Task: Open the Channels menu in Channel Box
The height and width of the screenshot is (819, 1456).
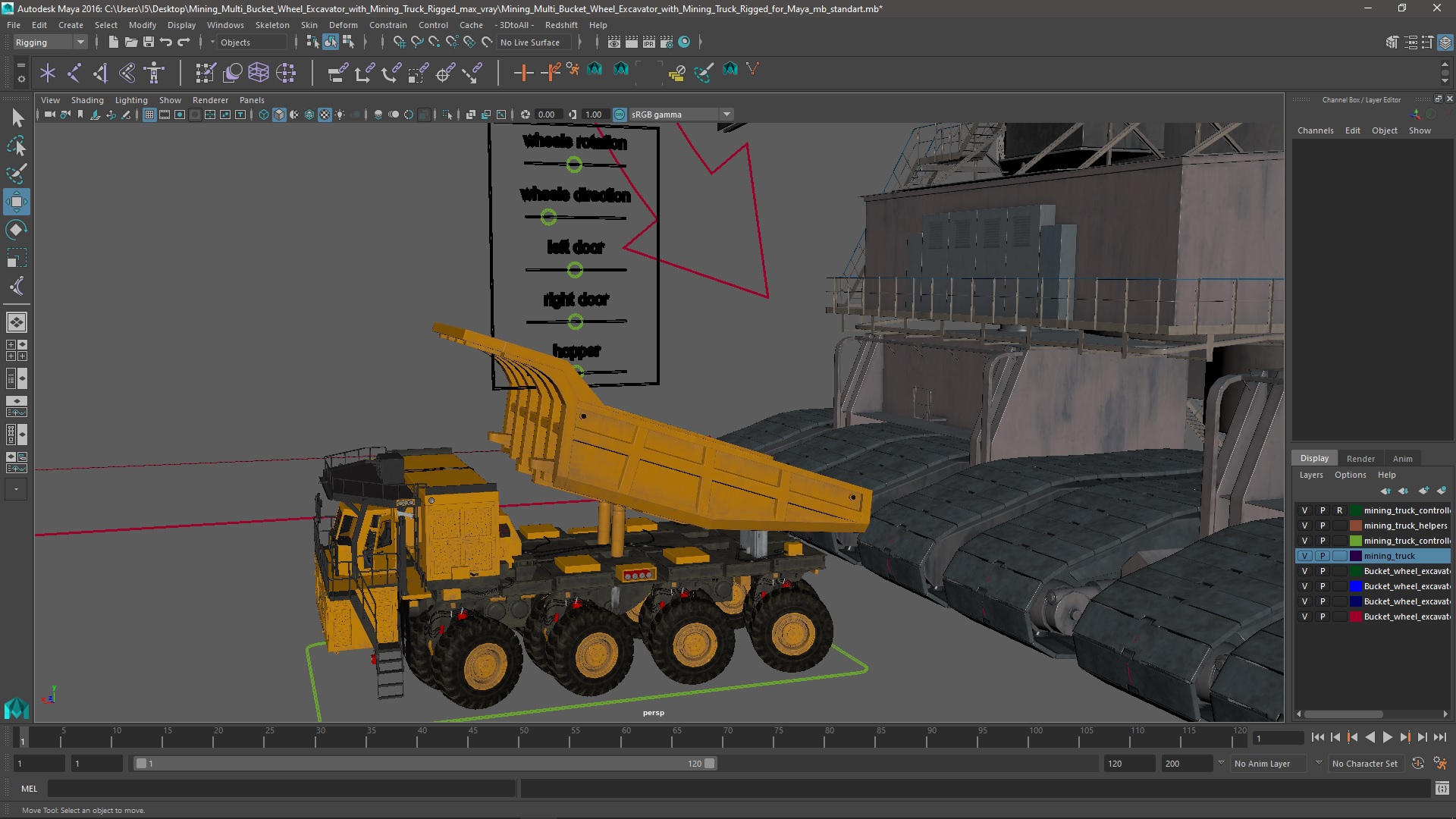Action: coord(1315,130)
